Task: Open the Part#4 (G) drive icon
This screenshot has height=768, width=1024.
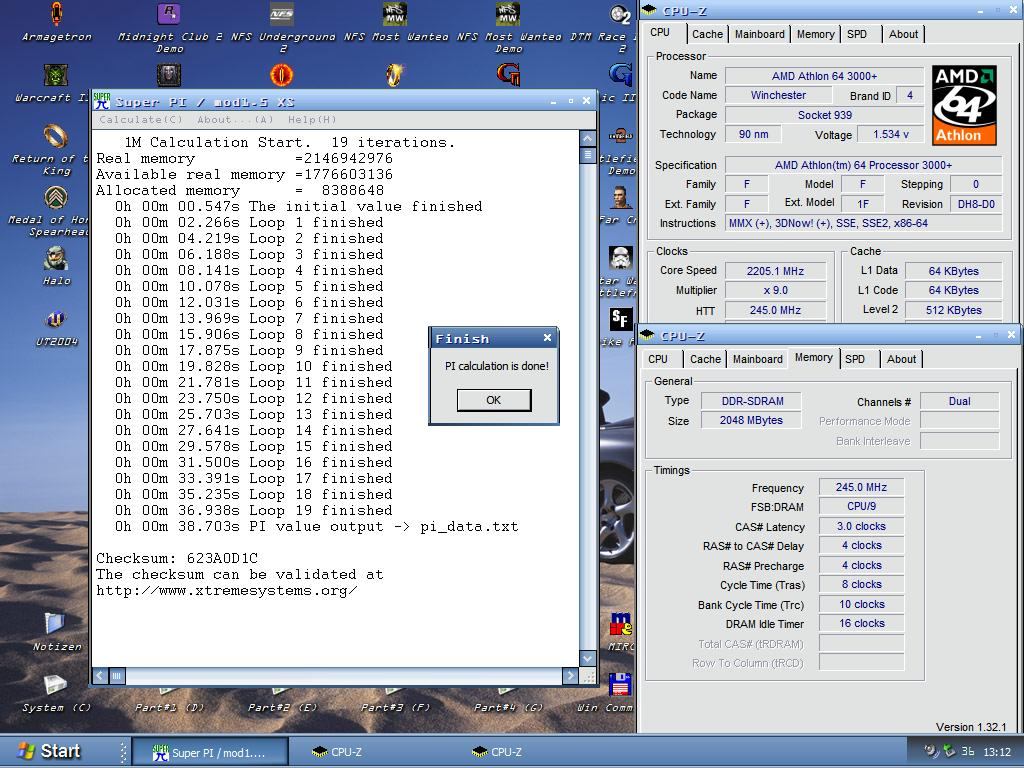Action: [x=507, y=691]
